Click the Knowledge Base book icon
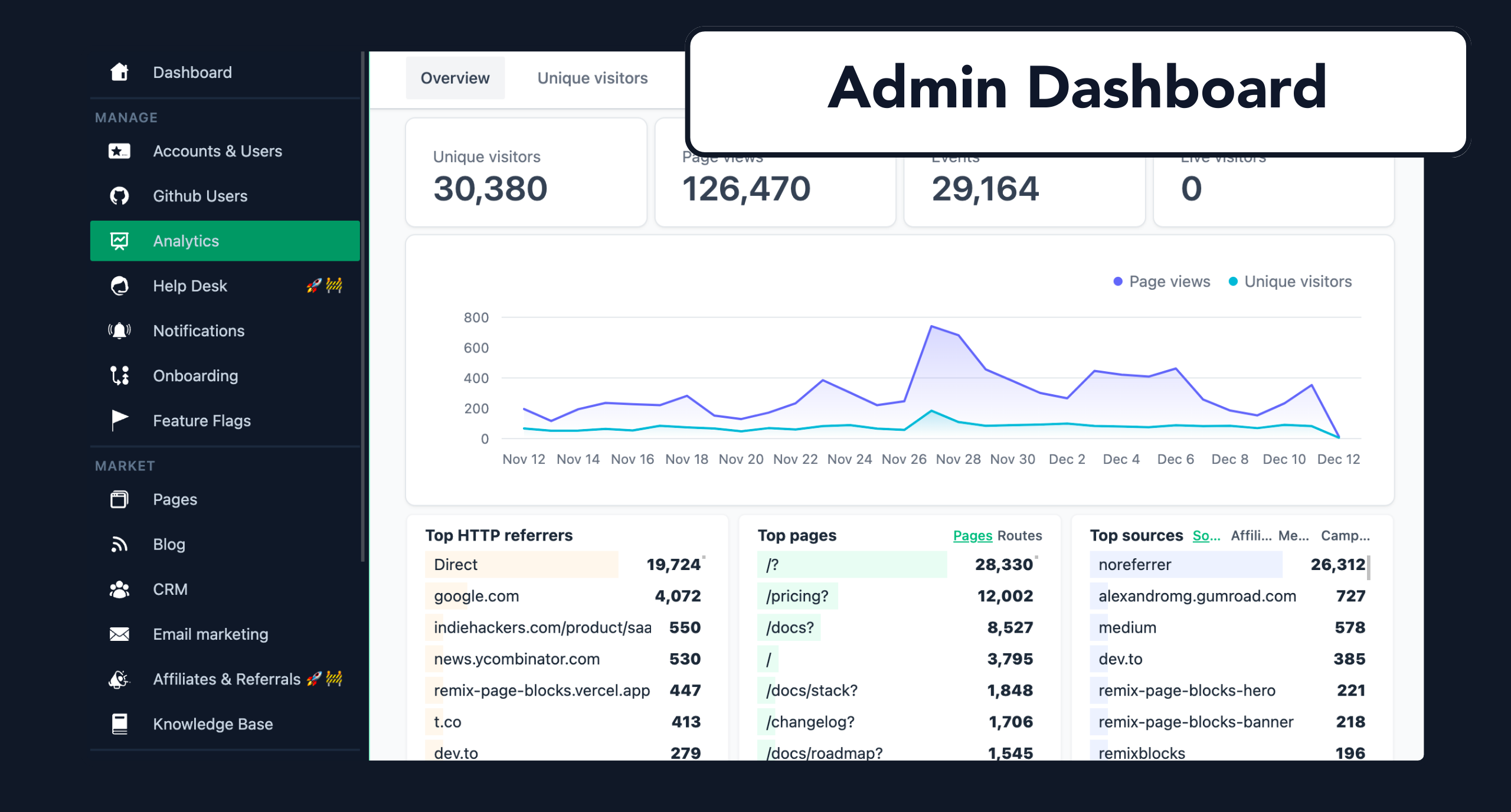Viewport: 1511px width, 812px height. pyautogui.click(x=119, y=723)
